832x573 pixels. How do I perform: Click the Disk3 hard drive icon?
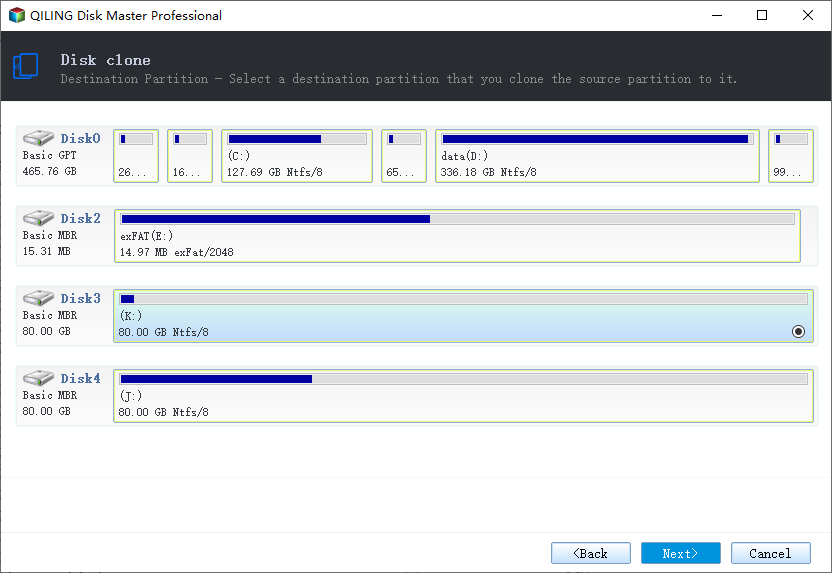coord(38,298)
